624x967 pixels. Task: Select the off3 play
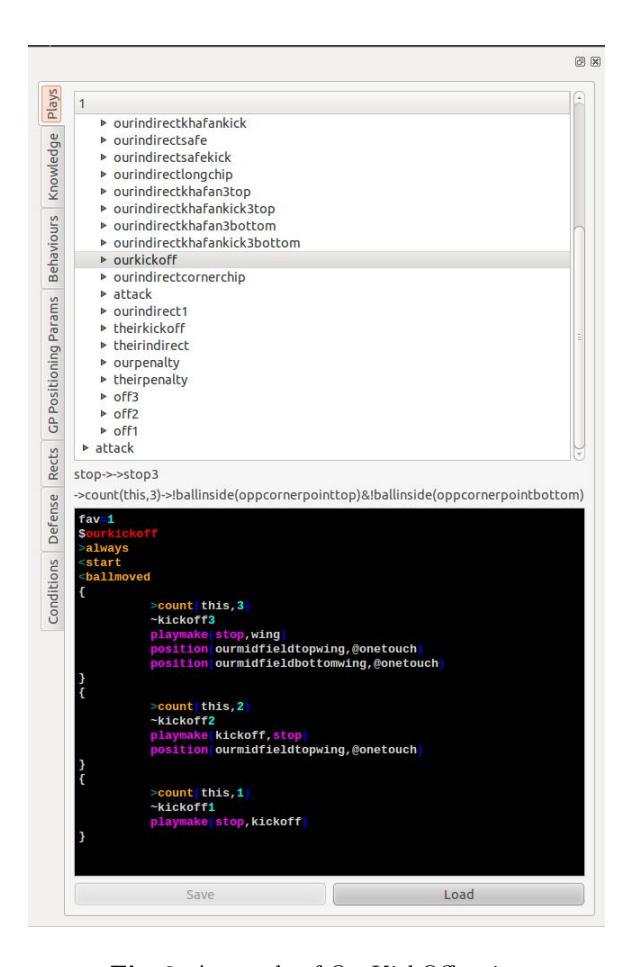[126, 397]
